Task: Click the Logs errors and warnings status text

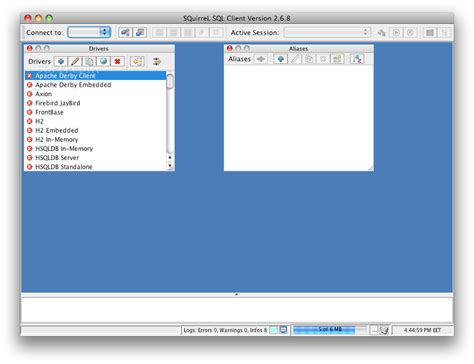Action: coord(225,330)
